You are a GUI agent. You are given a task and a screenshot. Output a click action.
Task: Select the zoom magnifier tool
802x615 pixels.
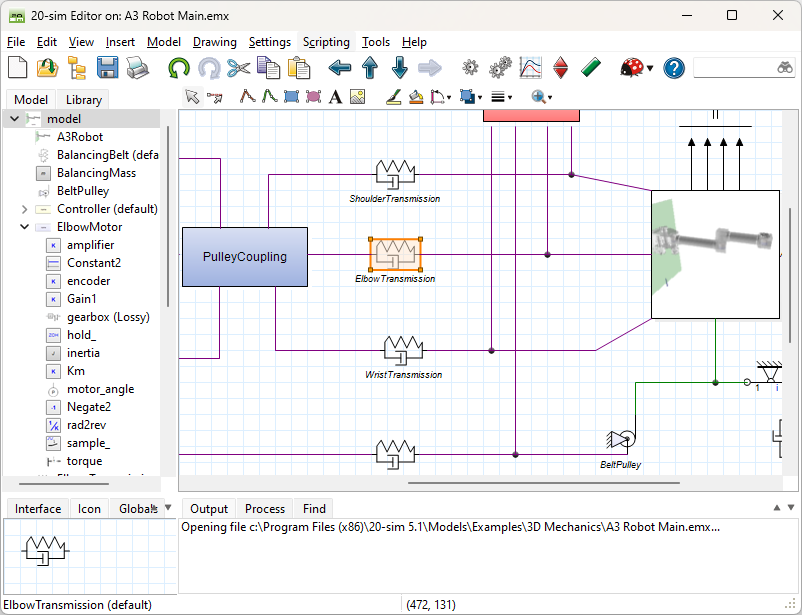point(537,96)
